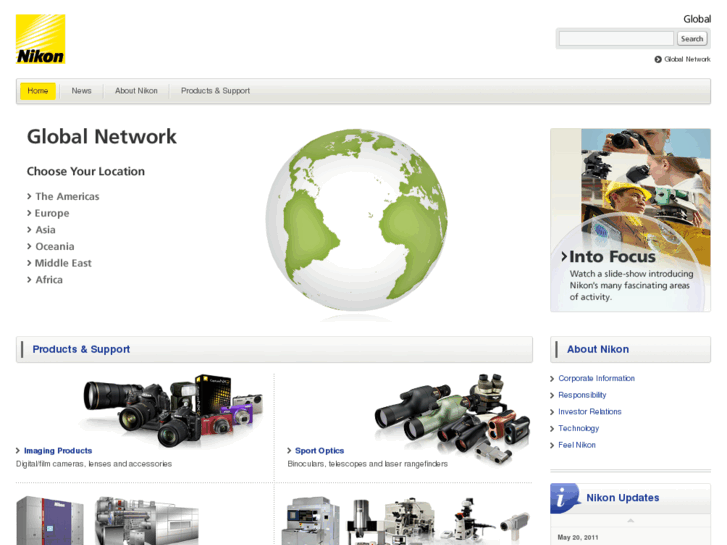Click the chevron beside Oceania
Image resolution: width=727 pixels, height=545 pixels.
click(29, 246)
